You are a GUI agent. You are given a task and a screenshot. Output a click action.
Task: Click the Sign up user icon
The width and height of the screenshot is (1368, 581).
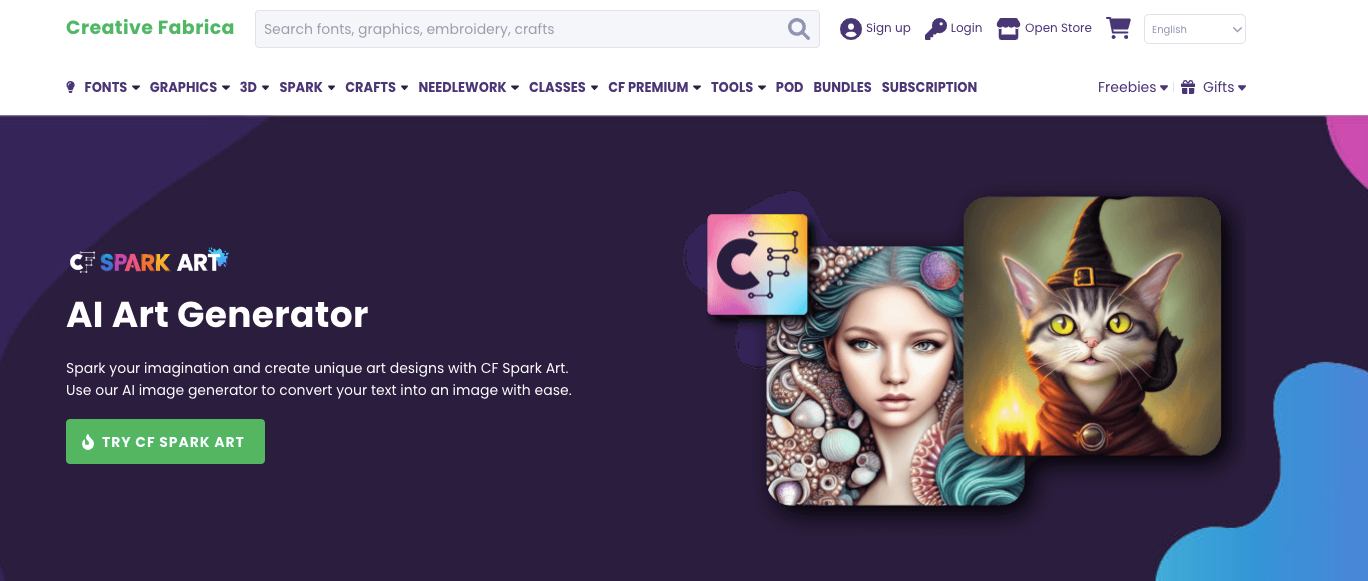[x=851, y=29]
